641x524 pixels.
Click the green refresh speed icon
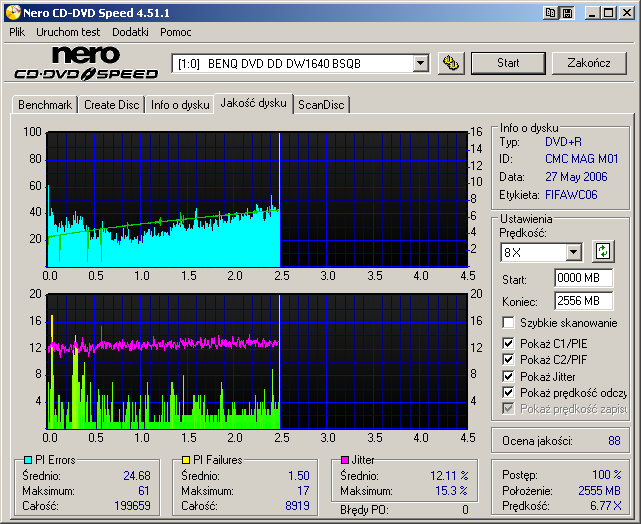(x=603, y=251)
